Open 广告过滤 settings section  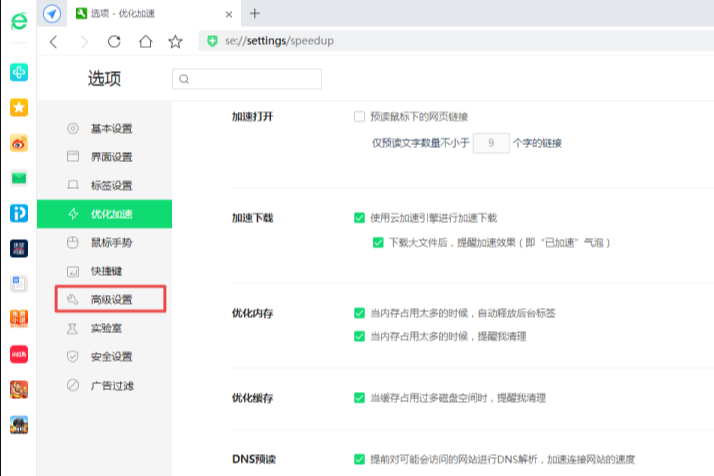(104, 385)
